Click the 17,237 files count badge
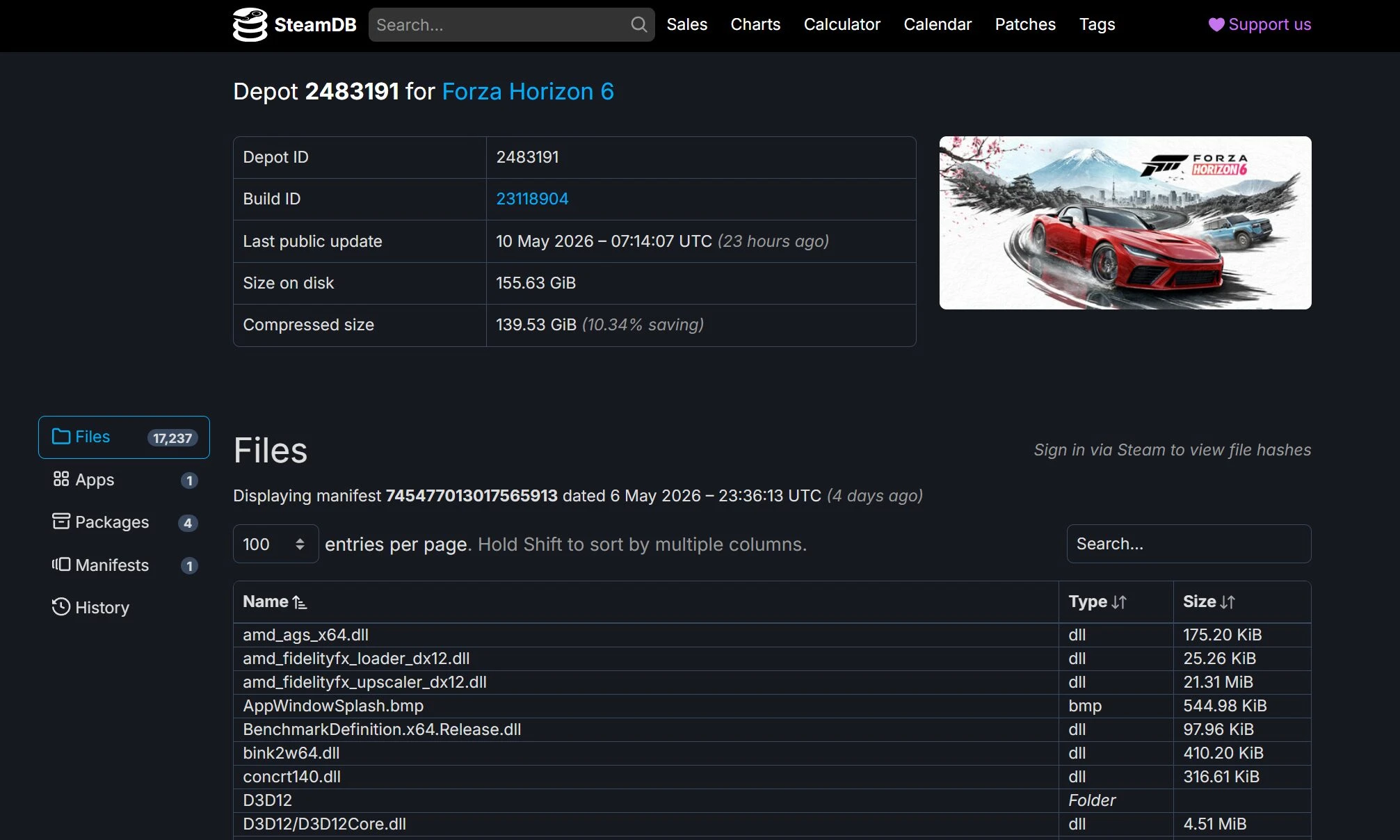The width and height of the screenshot is (1400, 840). tap(172, 438)
